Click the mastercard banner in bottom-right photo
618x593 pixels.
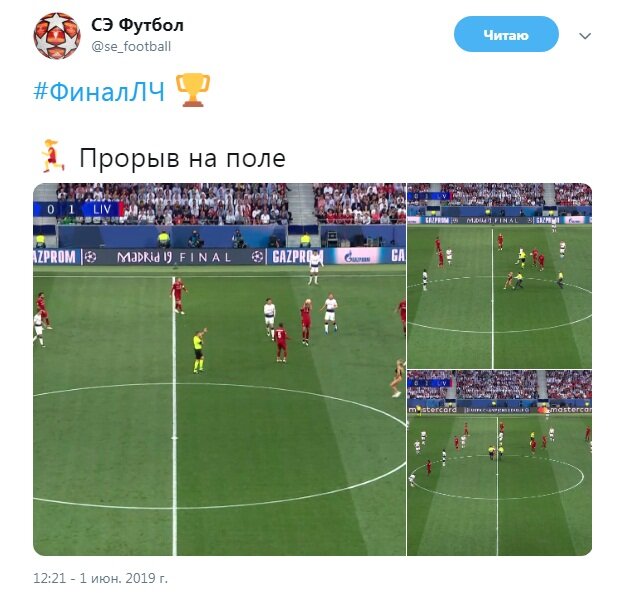pos(432,410)
